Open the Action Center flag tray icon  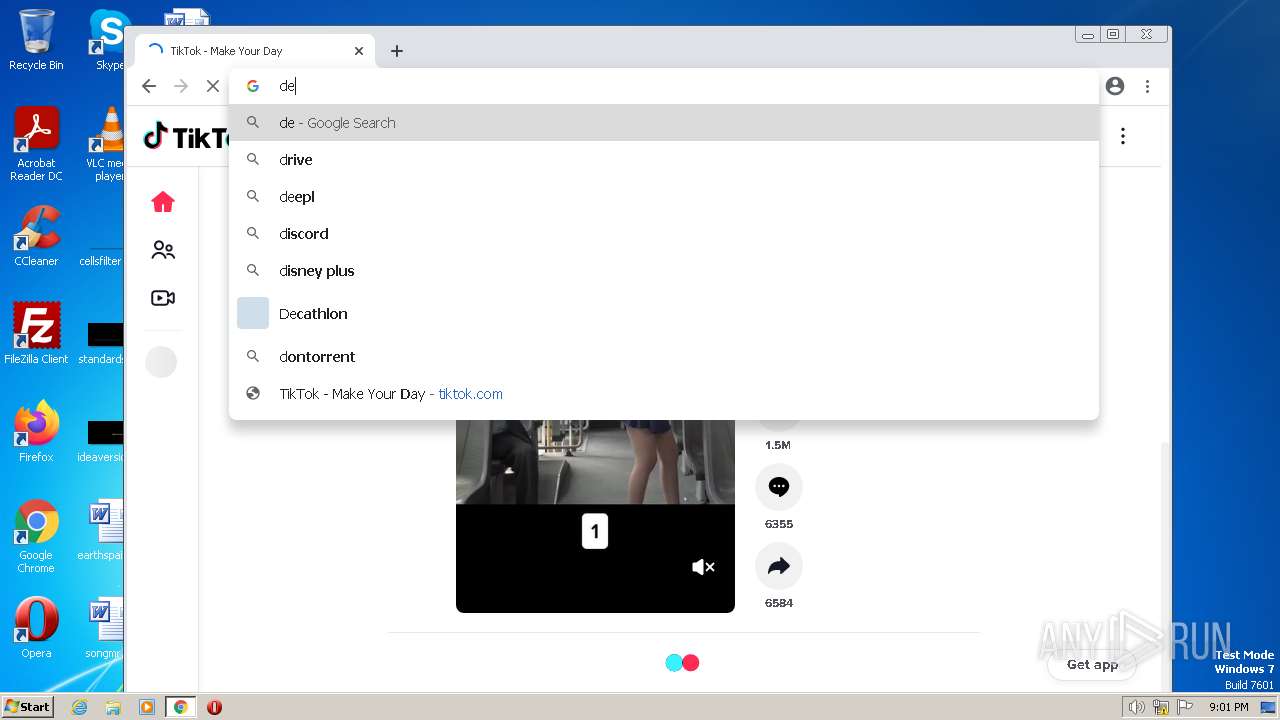point(1184,707)
